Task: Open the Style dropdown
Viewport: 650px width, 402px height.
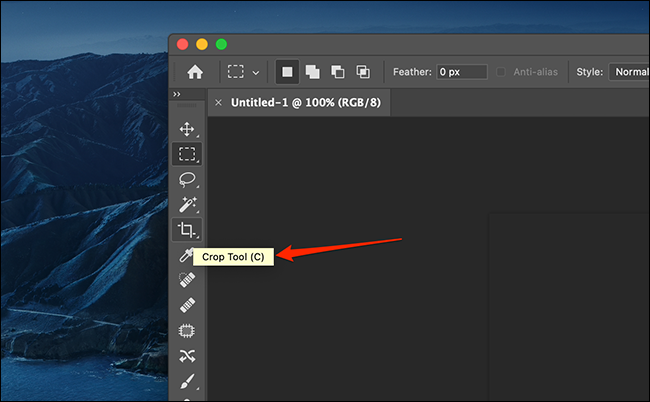Action: point(629,72)
